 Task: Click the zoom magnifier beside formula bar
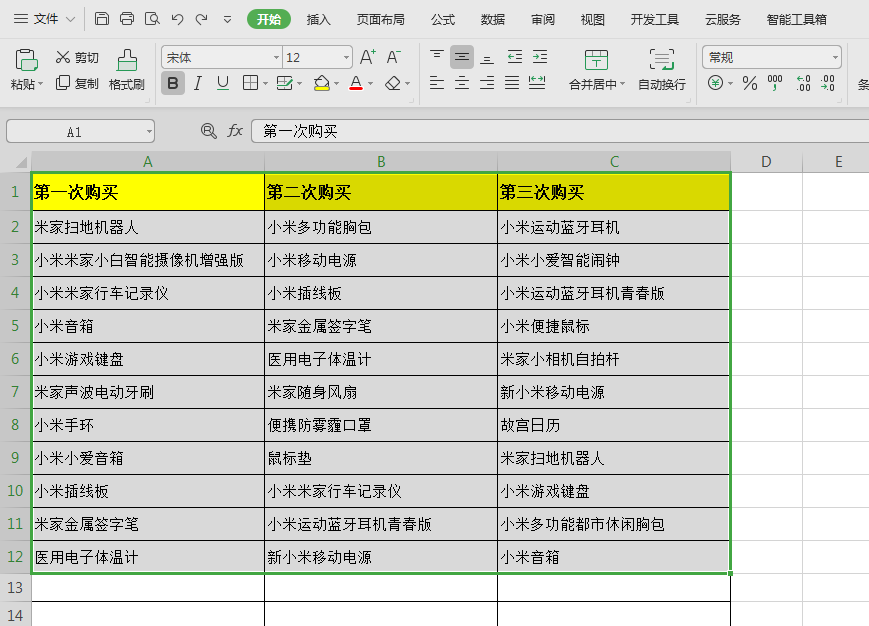pos(208,131)
